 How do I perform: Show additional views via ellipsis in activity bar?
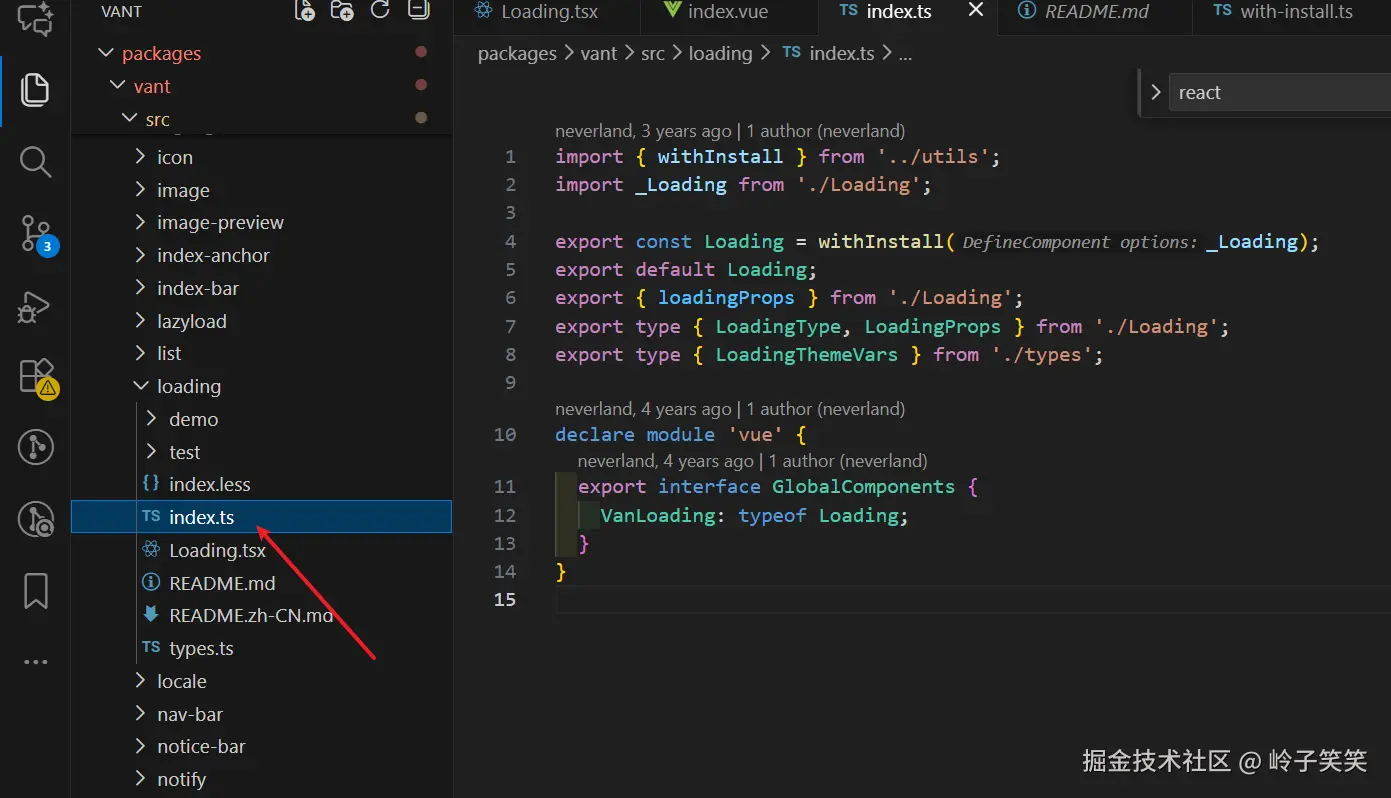pos(35,662)
